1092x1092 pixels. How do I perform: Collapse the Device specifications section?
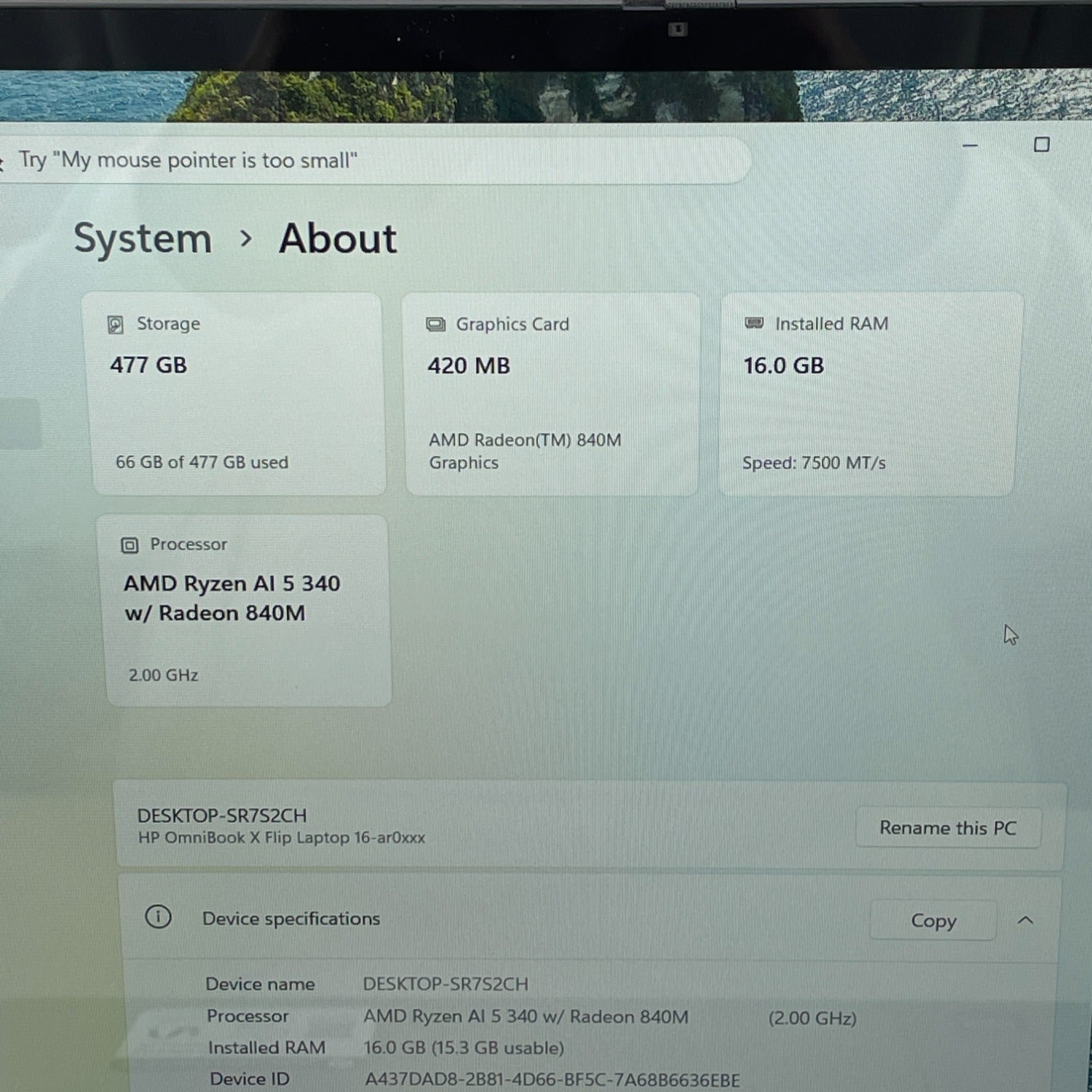[1025, 920]
